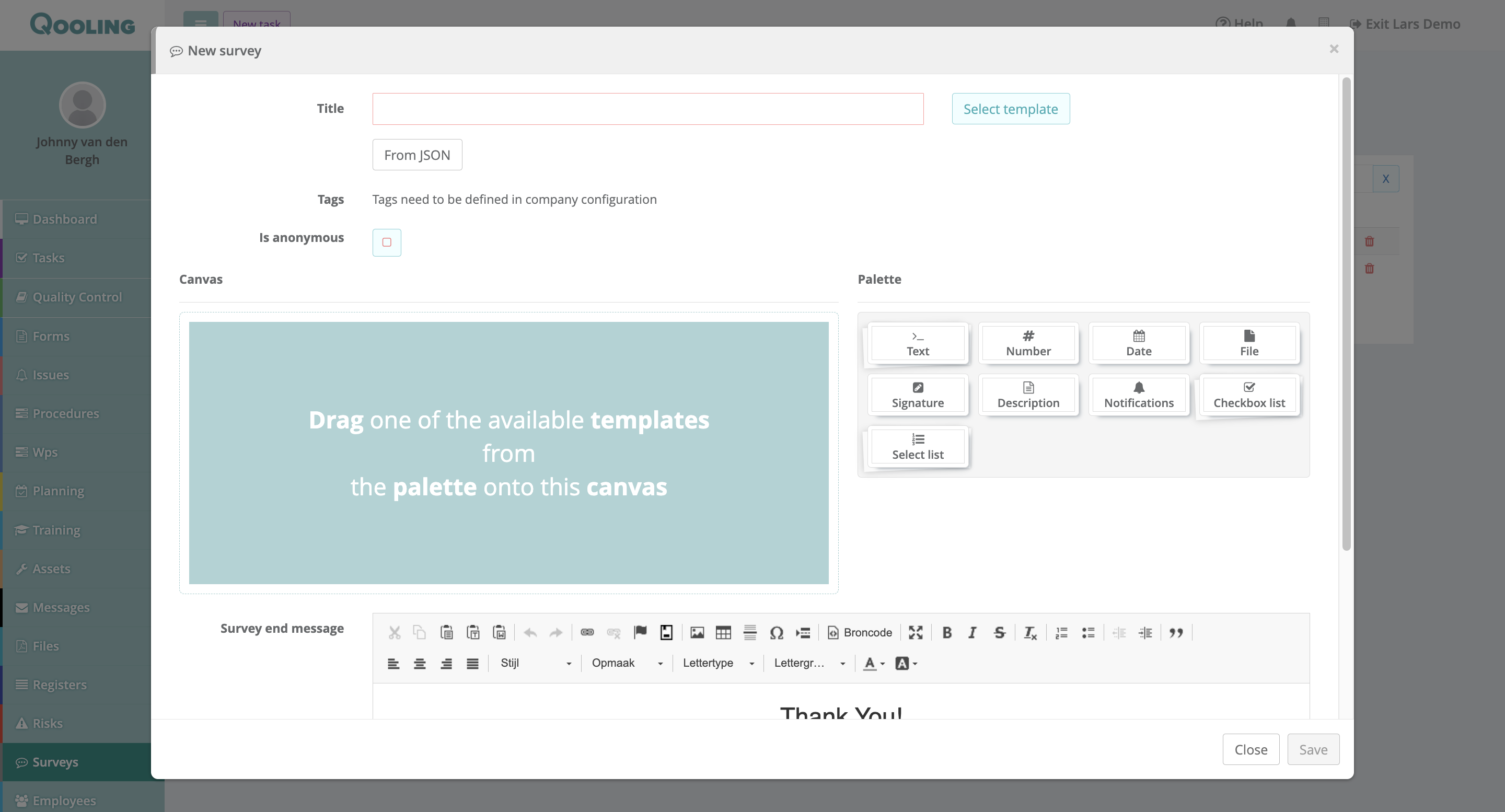Click the blockquote icon
1505x812 pixels.
(1176, 633)
